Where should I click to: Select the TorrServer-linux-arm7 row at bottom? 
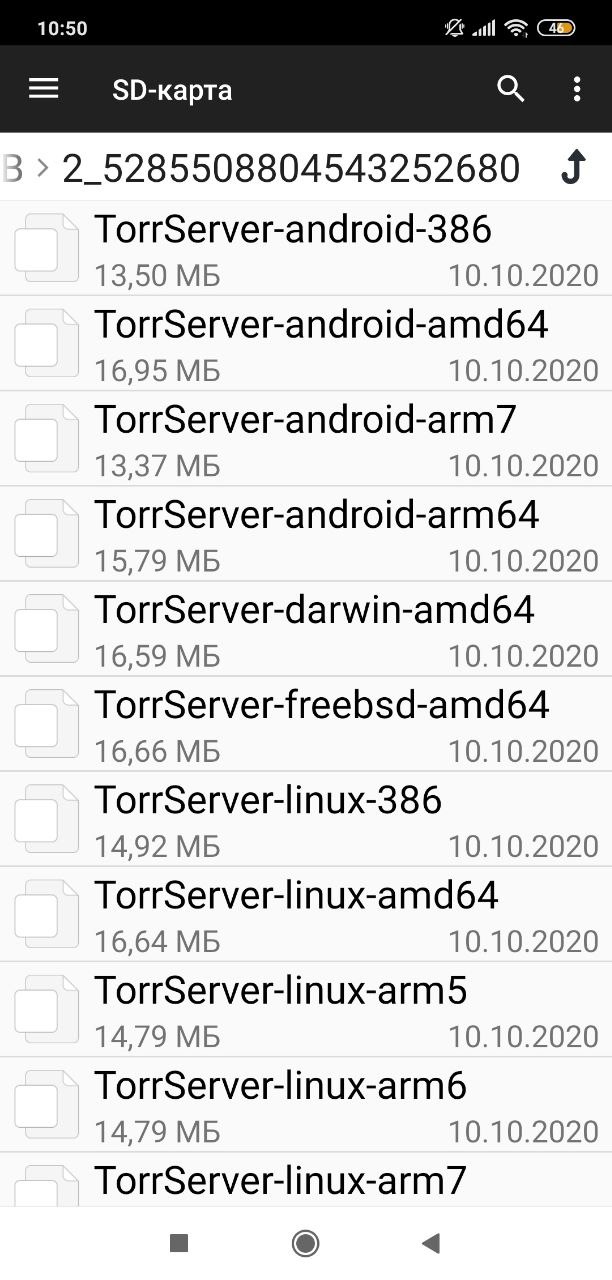306,1180
